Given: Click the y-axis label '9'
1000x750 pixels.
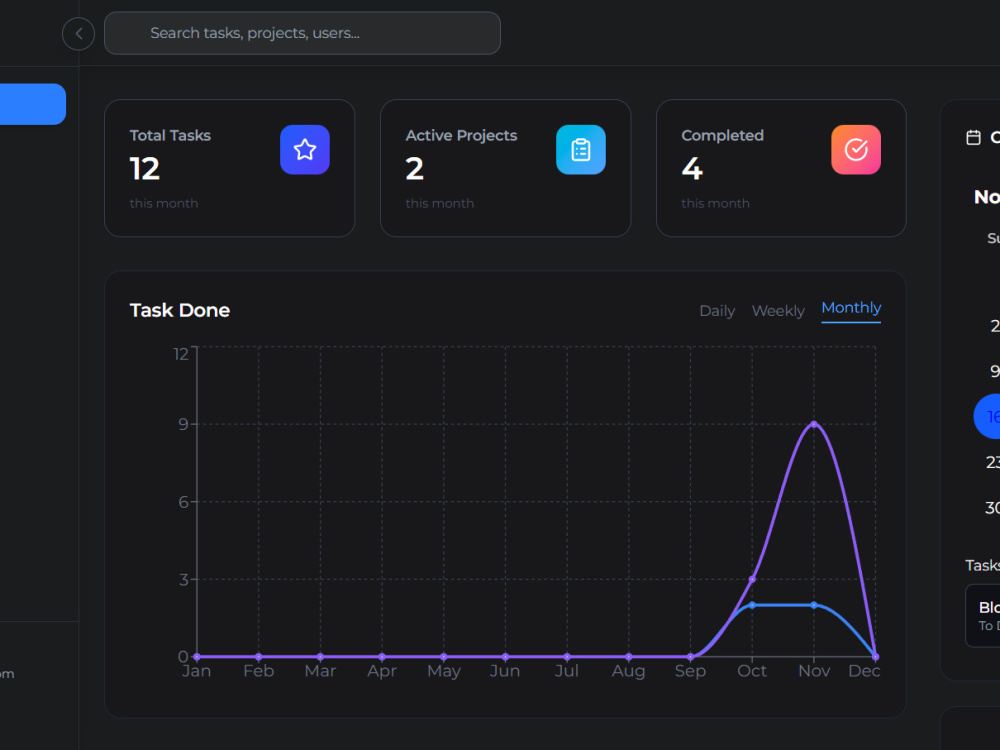Looking at the screenshot, I should click(184, 424).
